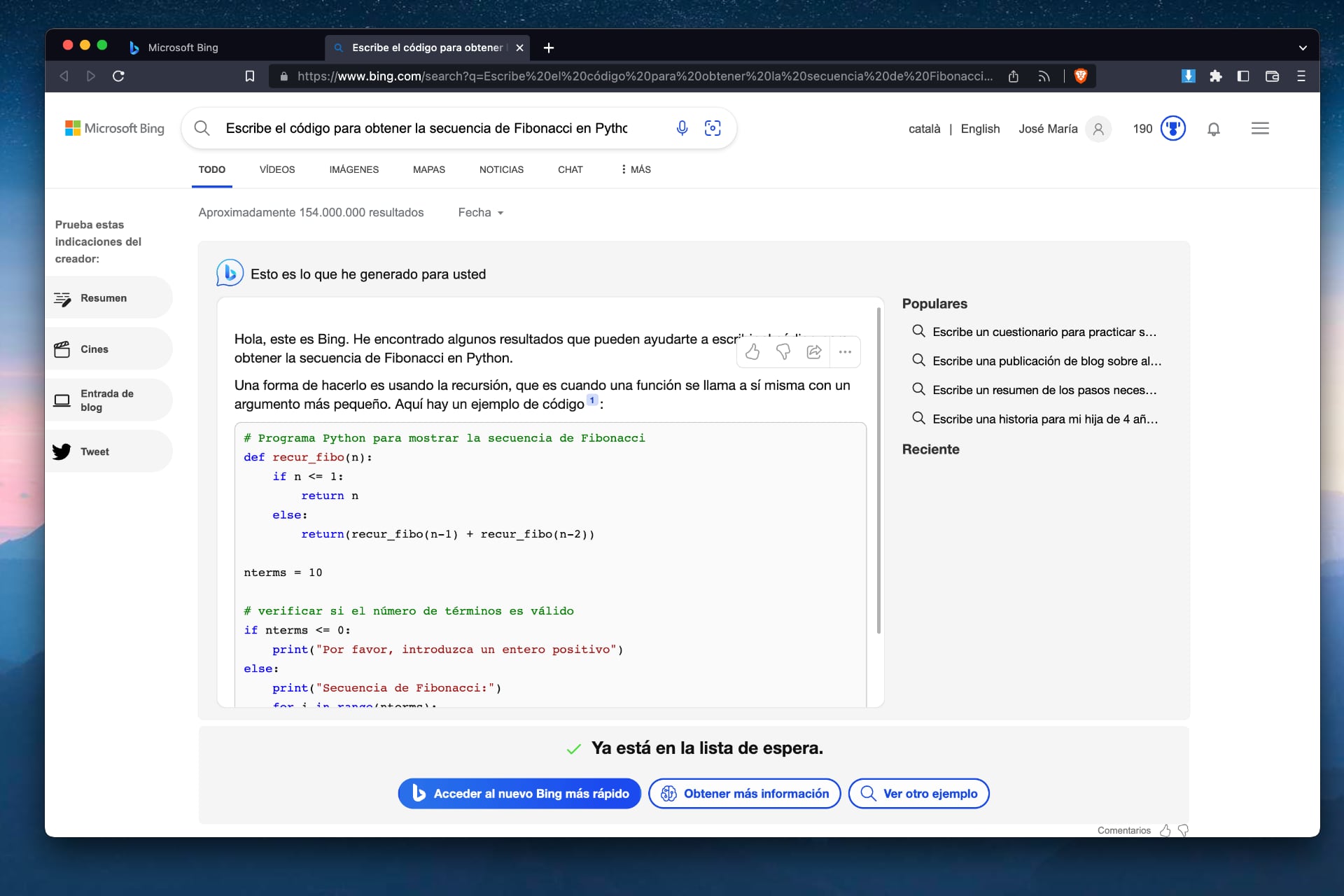Image resolution: width=1344 pixels, height=896 pixels.
Task: Give the Bing answer a thumbs down
Action: (784, 352)
